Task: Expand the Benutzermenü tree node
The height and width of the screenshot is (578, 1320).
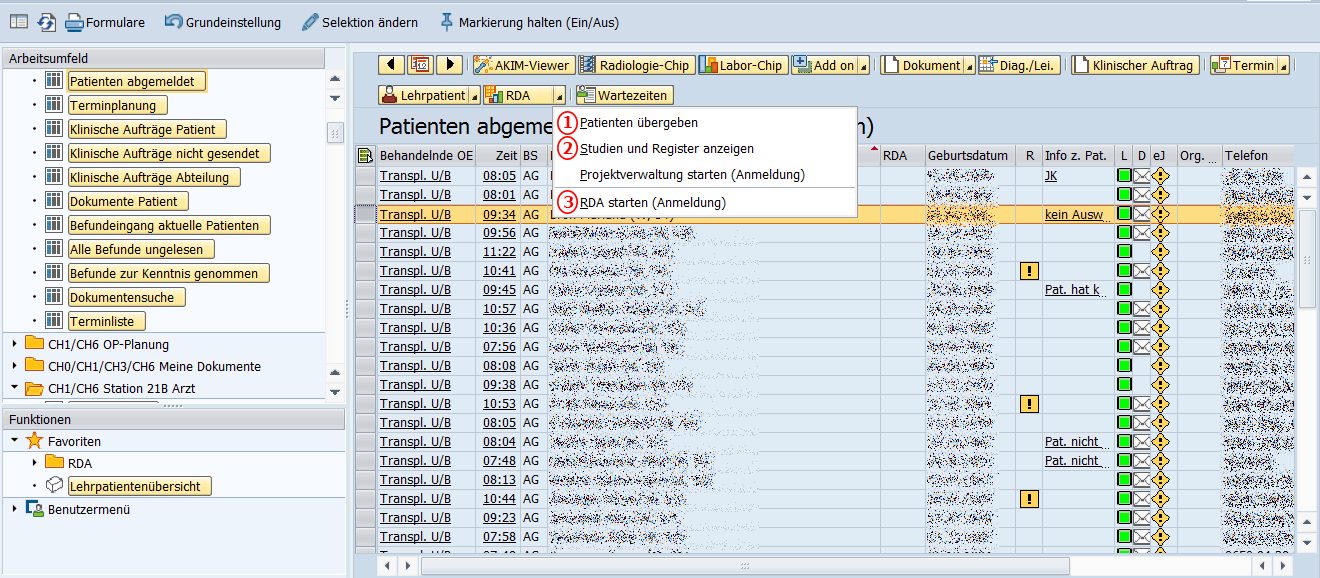Action: pos(14,509)
